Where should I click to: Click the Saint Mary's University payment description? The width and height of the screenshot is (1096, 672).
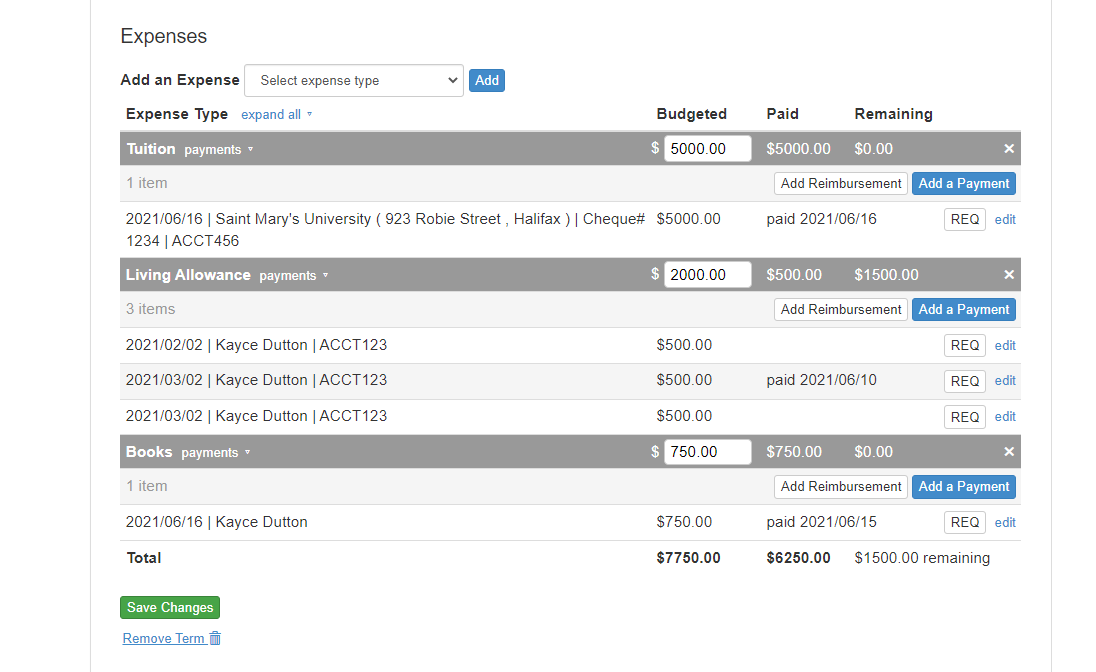coord(385,230)
